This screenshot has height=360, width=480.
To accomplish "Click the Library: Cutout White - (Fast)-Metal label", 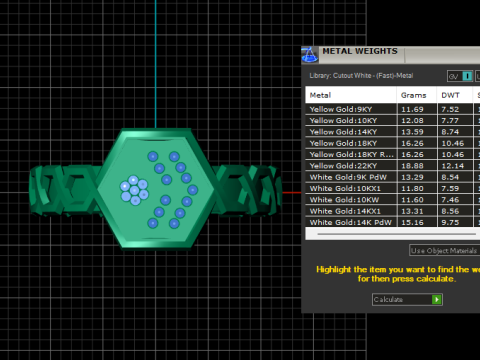I will click(x=361, y=76).
